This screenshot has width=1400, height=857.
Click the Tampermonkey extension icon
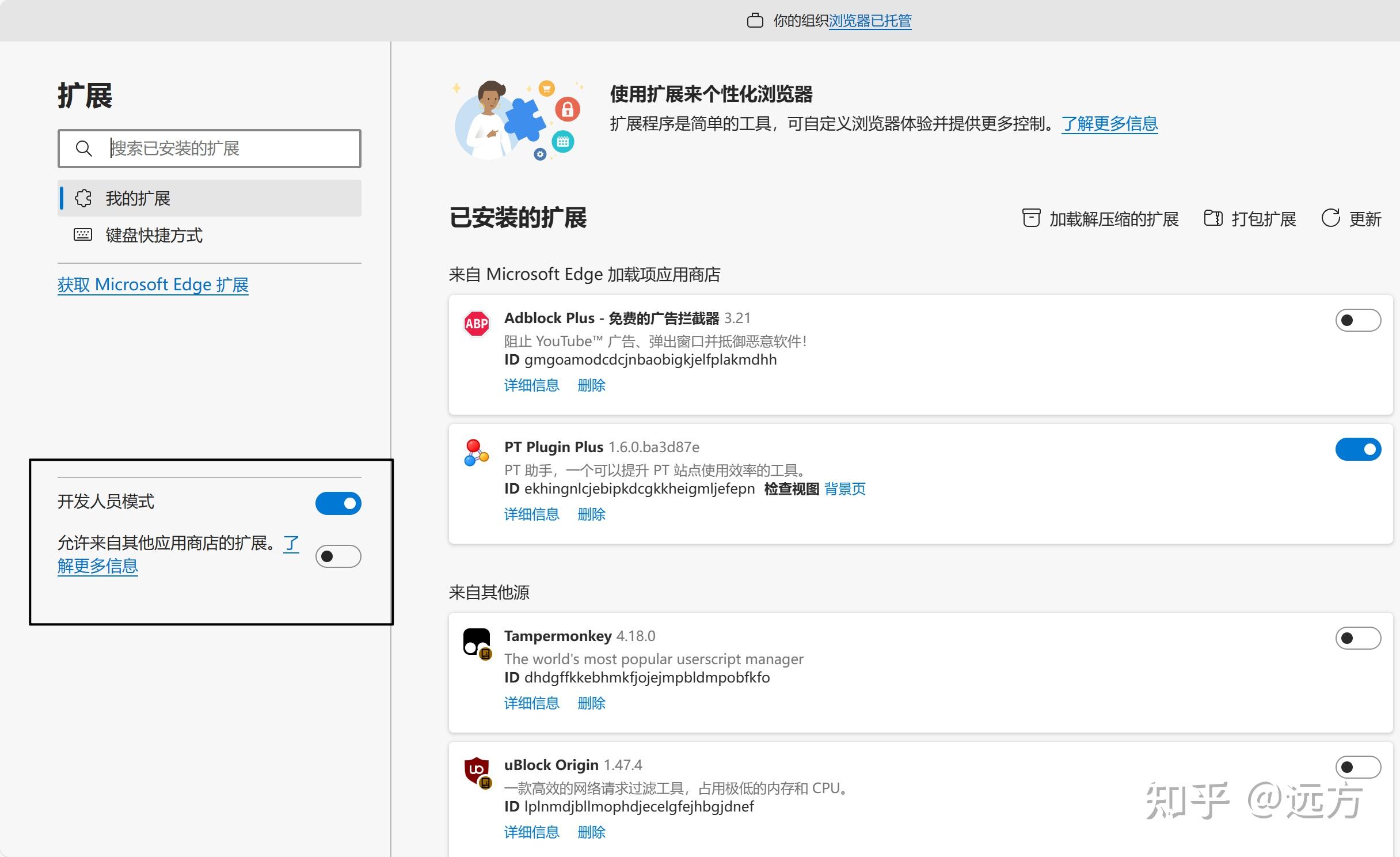click(x=476, y=642)
